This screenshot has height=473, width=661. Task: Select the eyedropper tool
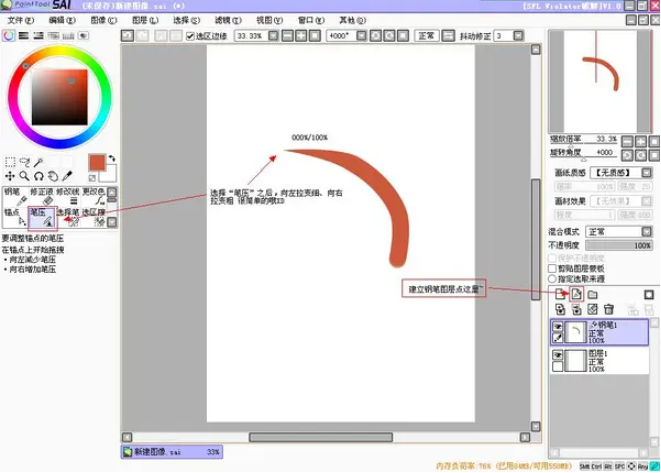(x=67, y=176)
